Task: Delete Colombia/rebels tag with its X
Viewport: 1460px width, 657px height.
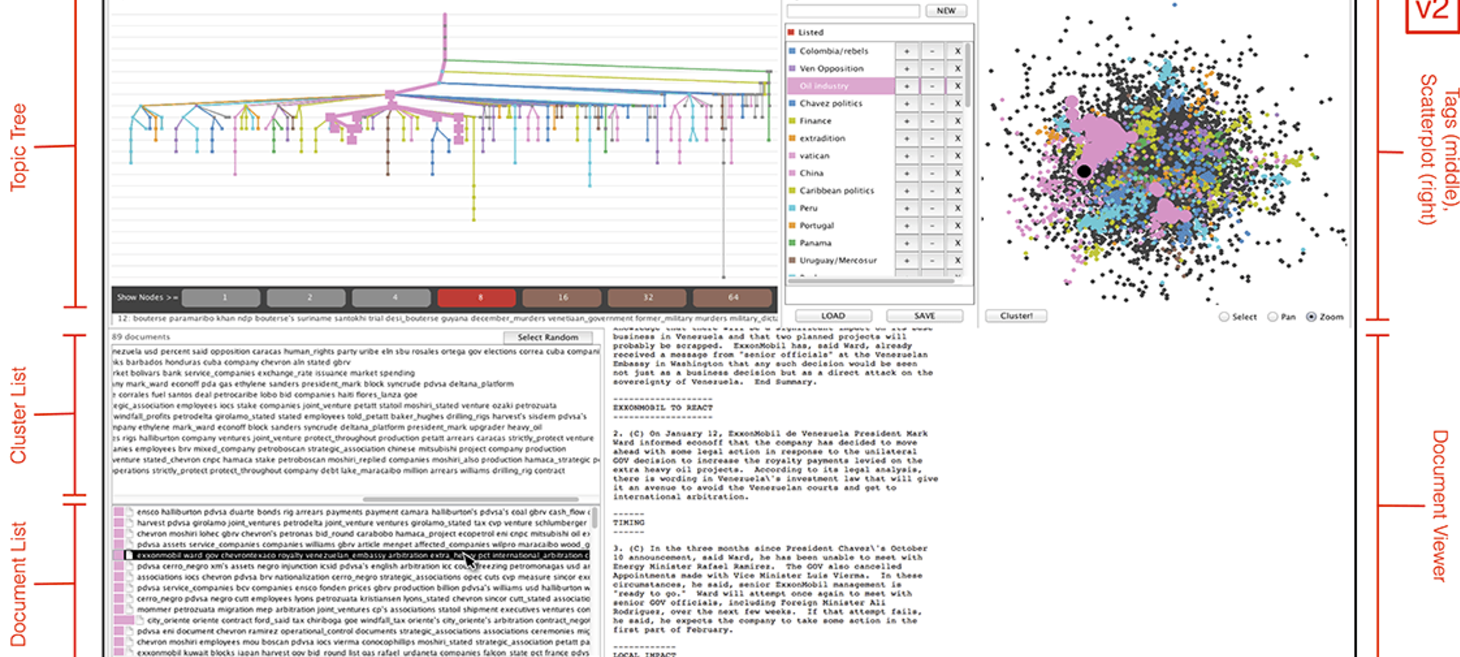Action: 956,51
